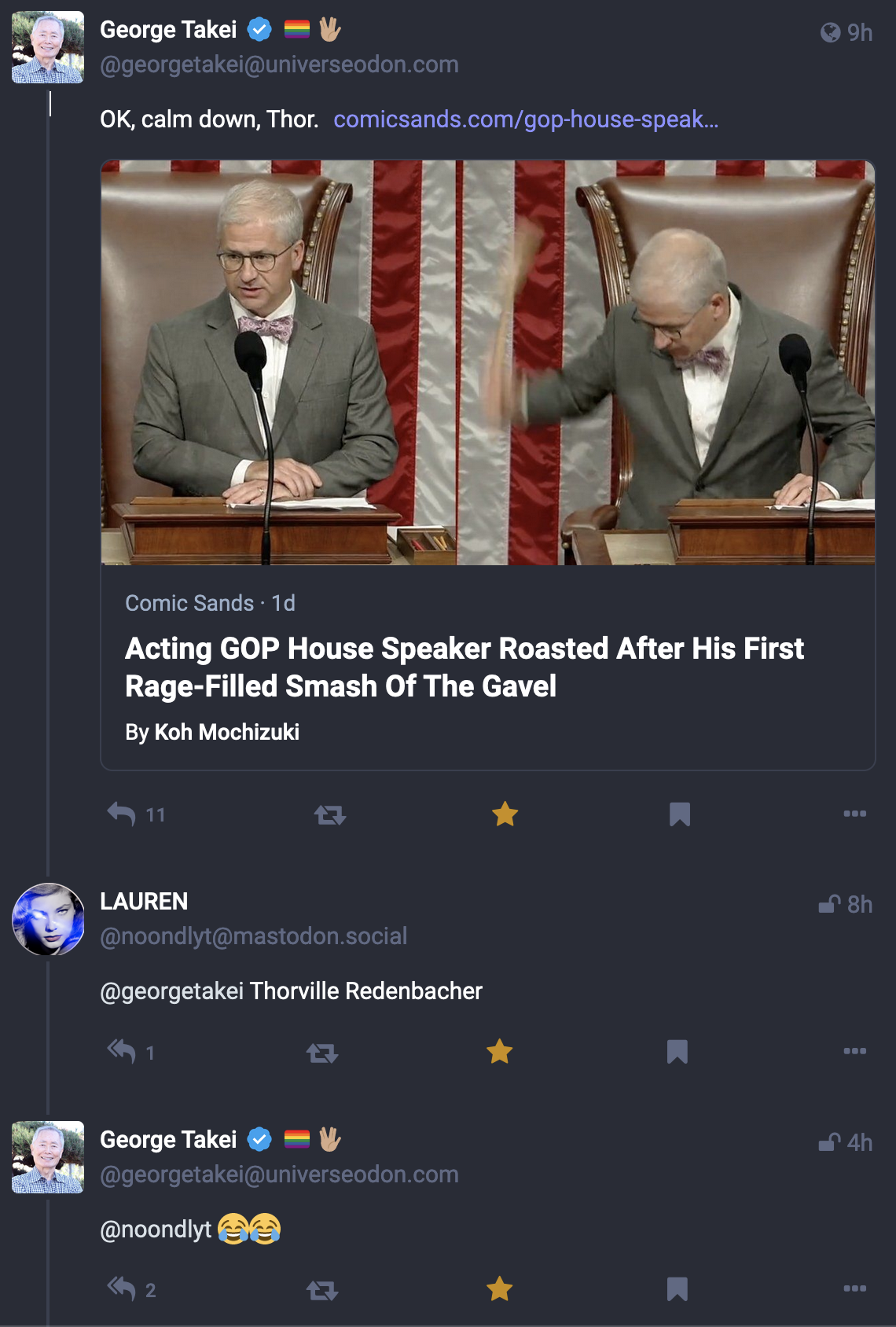This screenshot has width=896, height=1327.
Task: Toggle favorite star on Comic Sands post
Action: coord(505,814)
